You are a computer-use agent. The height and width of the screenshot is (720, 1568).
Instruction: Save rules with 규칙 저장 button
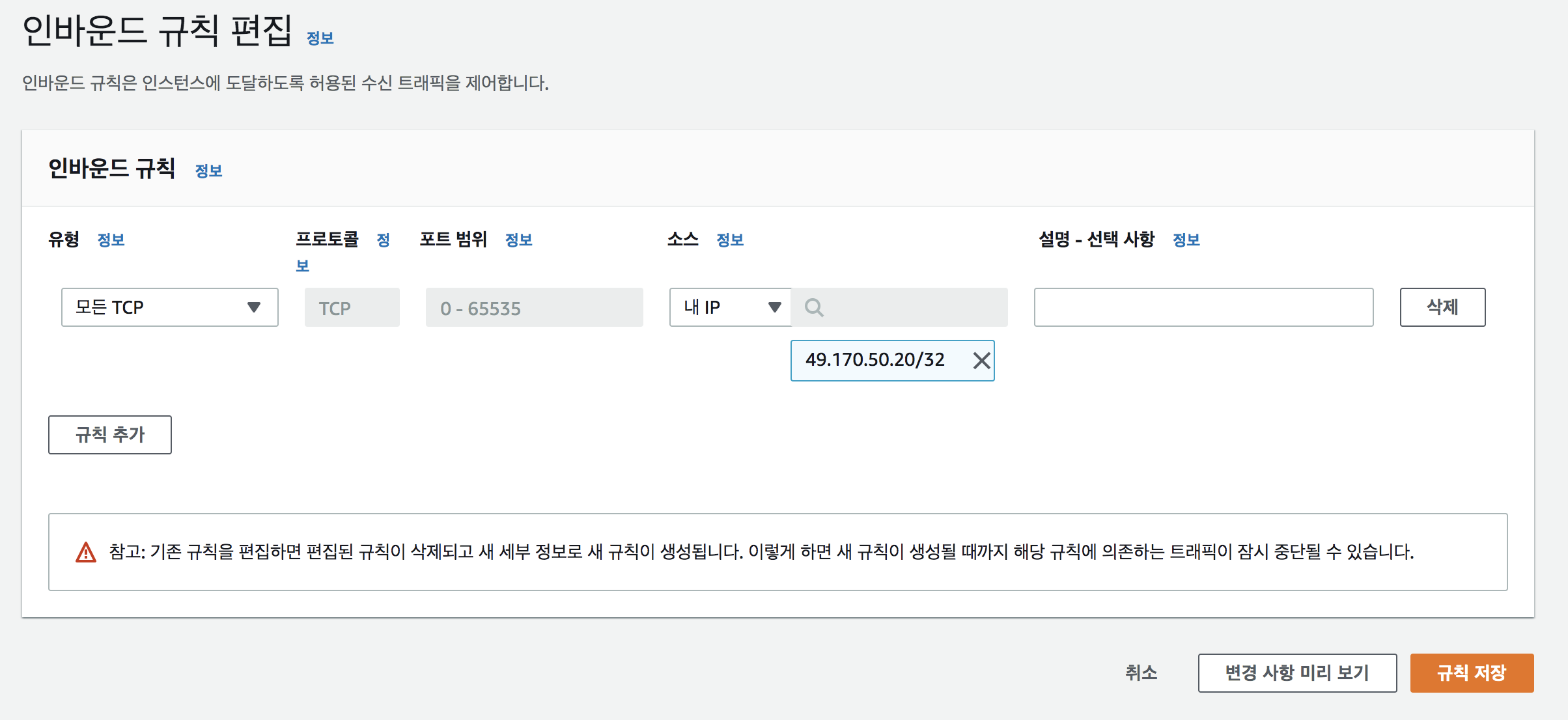point(1471,672)
